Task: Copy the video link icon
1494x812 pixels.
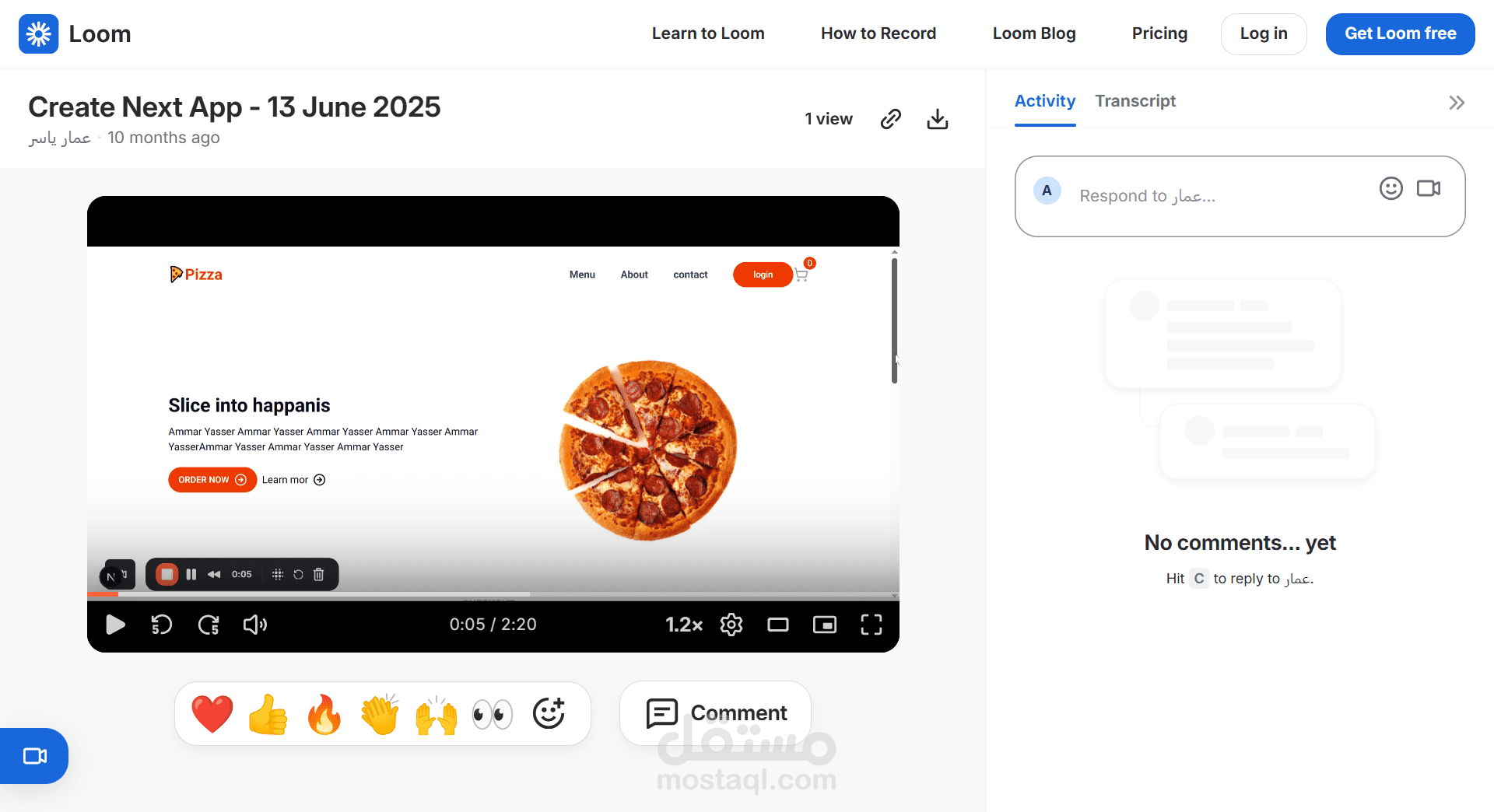Action: pyautogui.click(x=891, y=119)
